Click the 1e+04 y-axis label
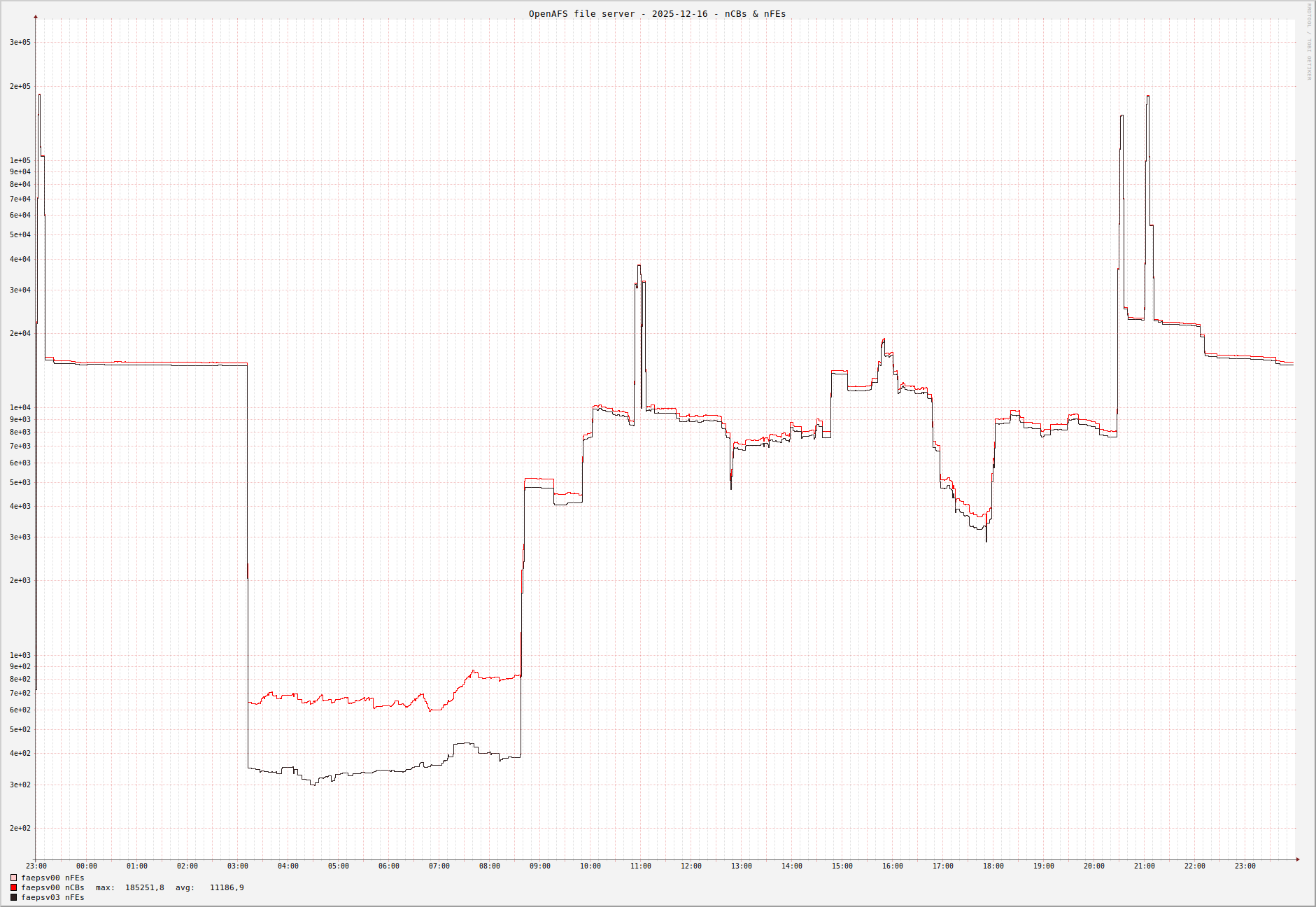Viewport: 1316px width, 907px height. (20, 408)
